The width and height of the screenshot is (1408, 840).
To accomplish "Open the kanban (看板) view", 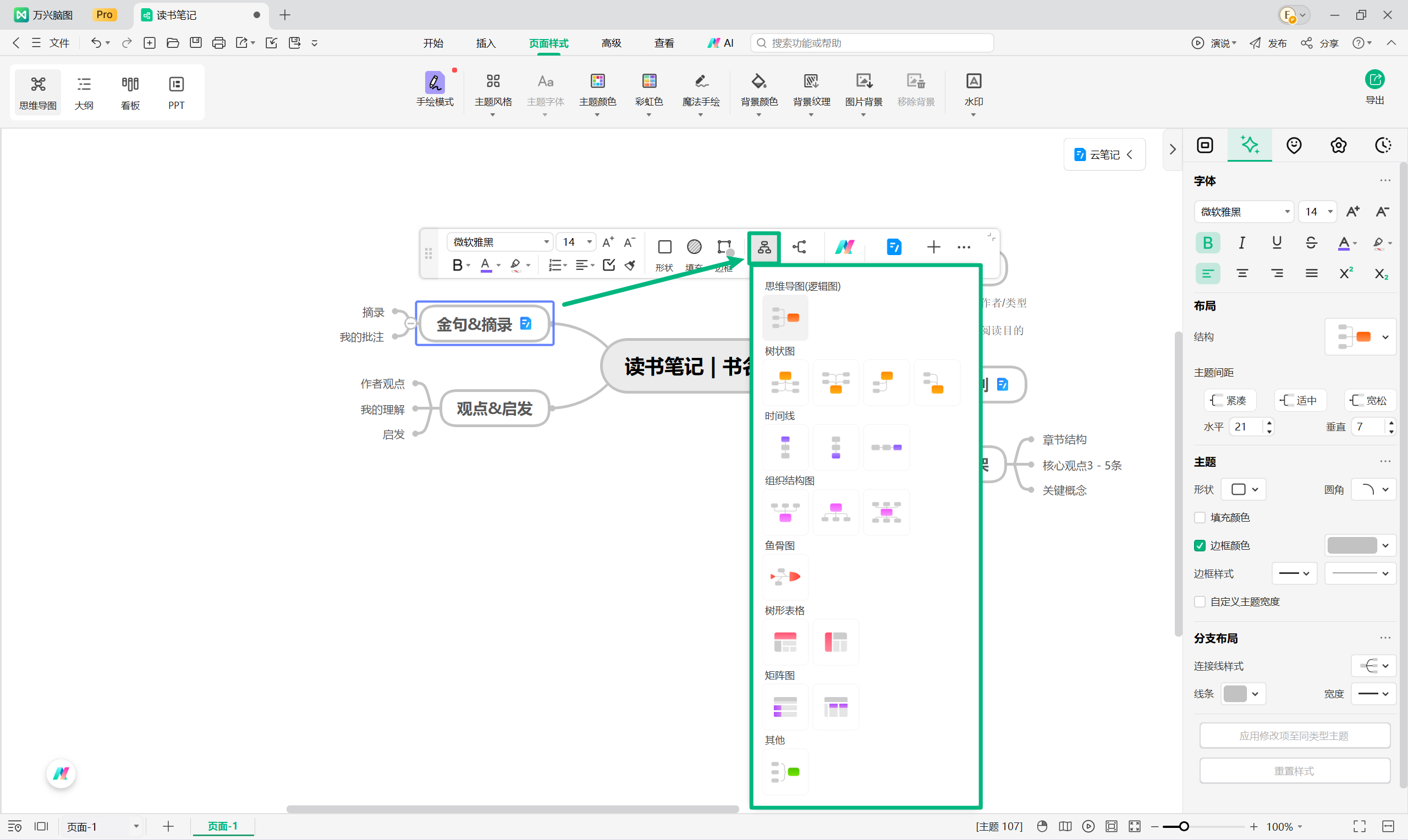I will coord(130,93).
